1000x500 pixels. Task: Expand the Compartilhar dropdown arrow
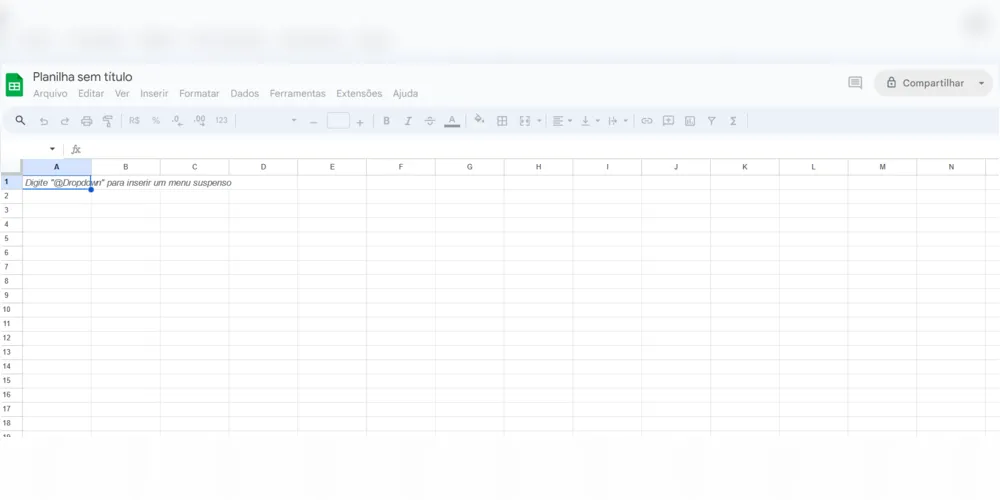[x=982, y=83]
